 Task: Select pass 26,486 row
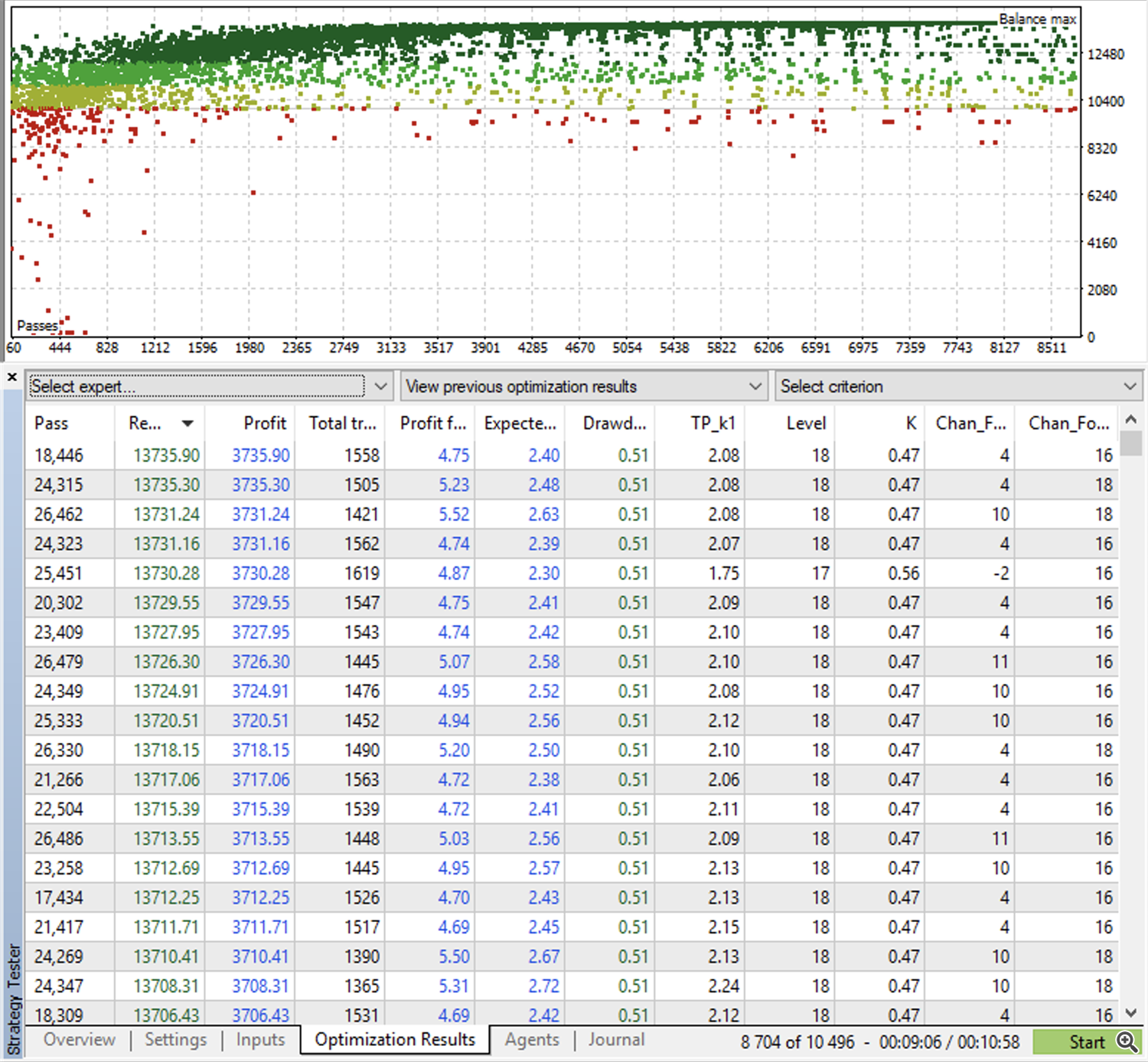(572, 839)
